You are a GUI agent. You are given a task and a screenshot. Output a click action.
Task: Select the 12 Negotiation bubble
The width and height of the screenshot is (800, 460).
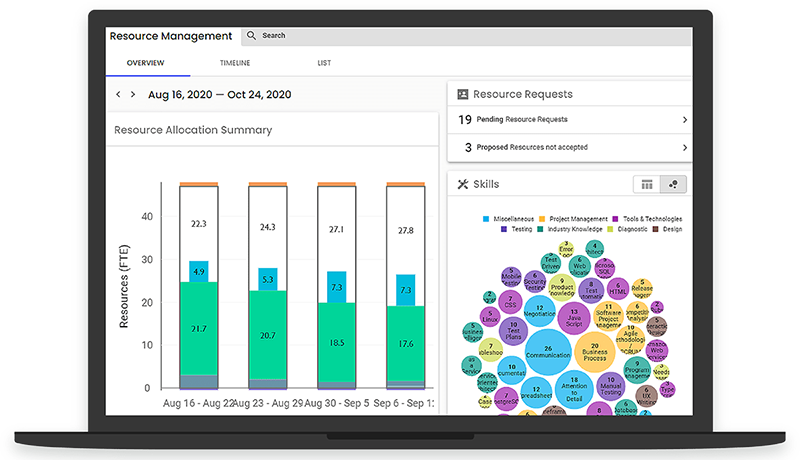(x=539, y=311)
